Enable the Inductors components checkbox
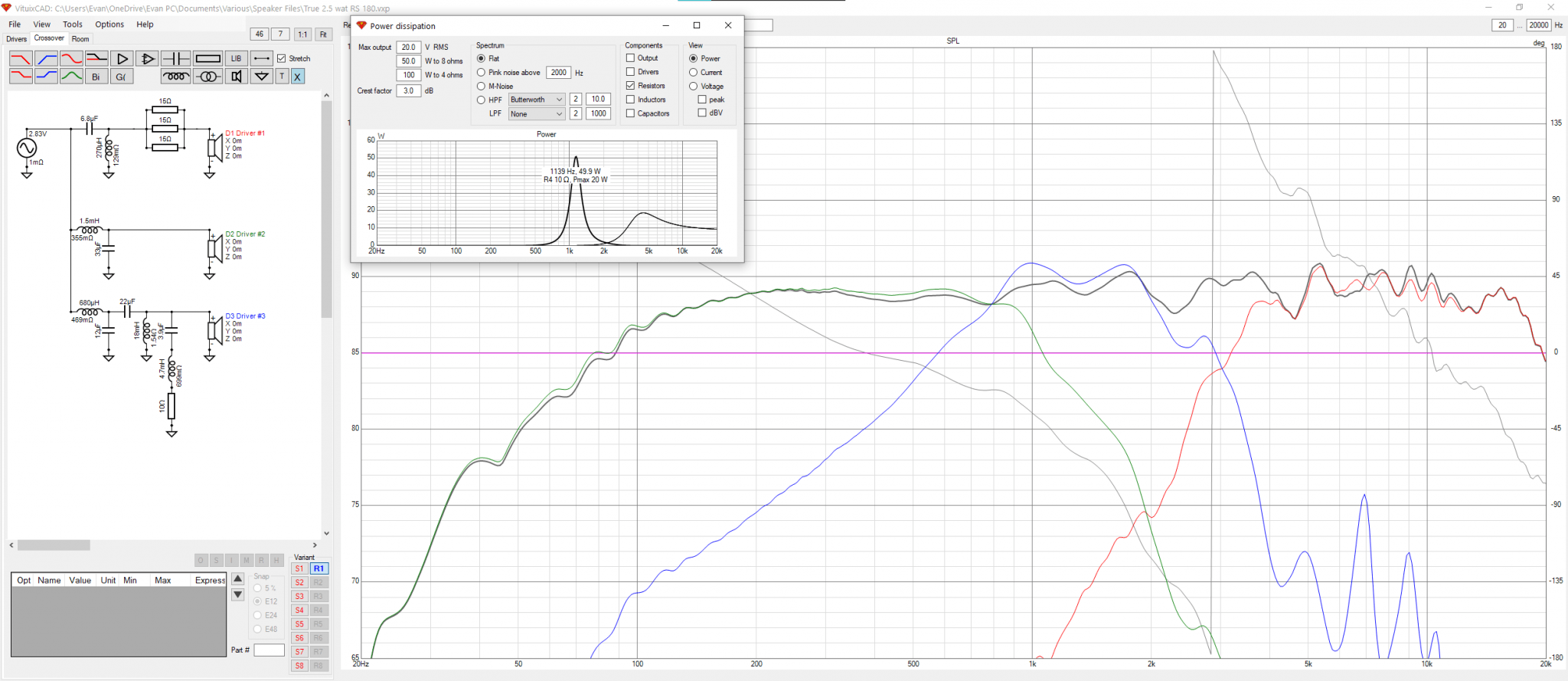The width and height of the screenshot is (1568, 681). 630,99
